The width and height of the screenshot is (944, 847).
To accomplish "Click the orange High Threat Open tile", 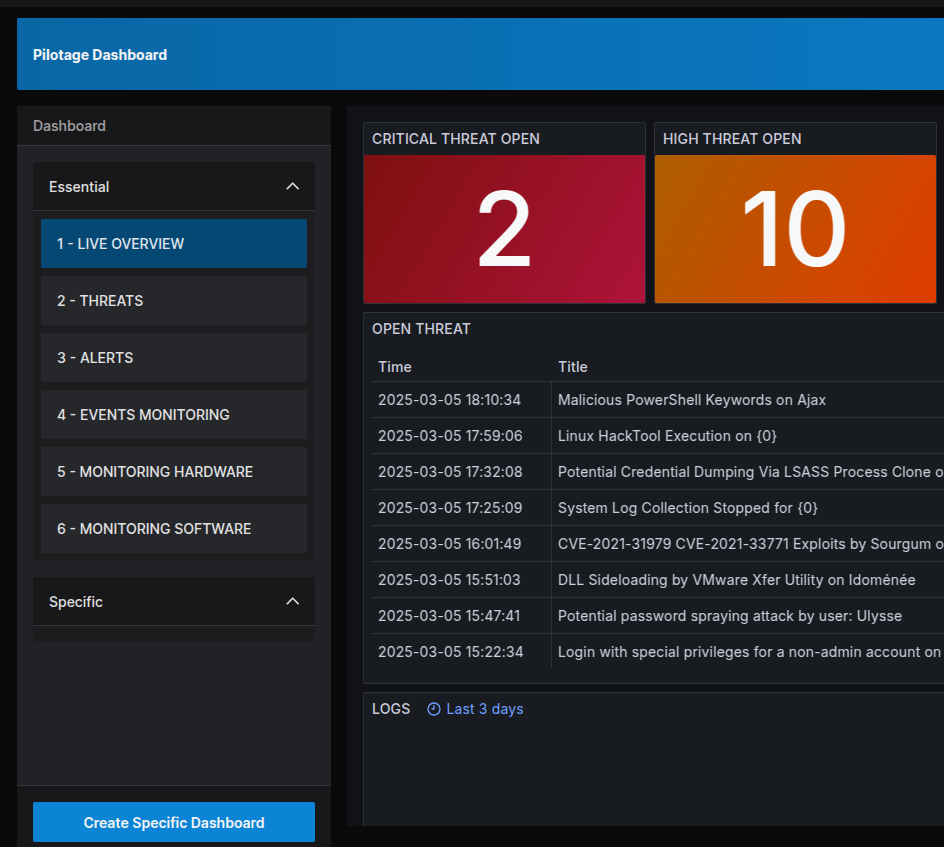I will tap(795, 229).
